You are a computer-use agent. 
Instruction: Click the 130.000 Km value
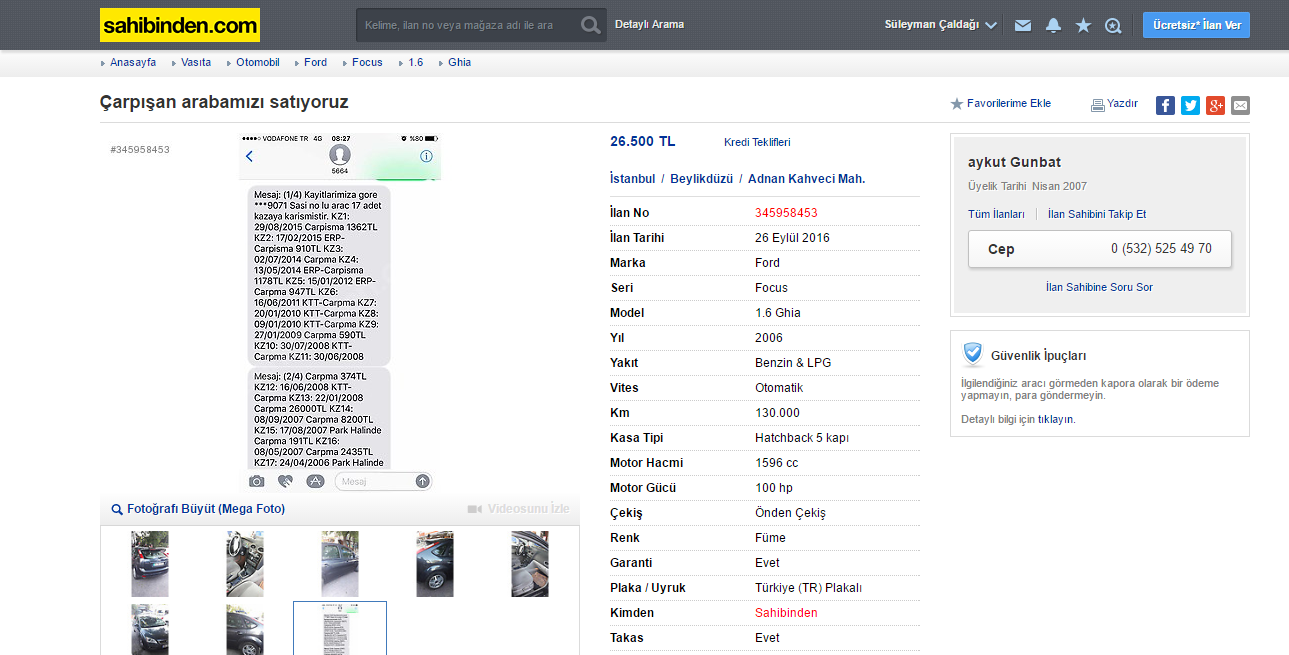[x=777, y=413]
